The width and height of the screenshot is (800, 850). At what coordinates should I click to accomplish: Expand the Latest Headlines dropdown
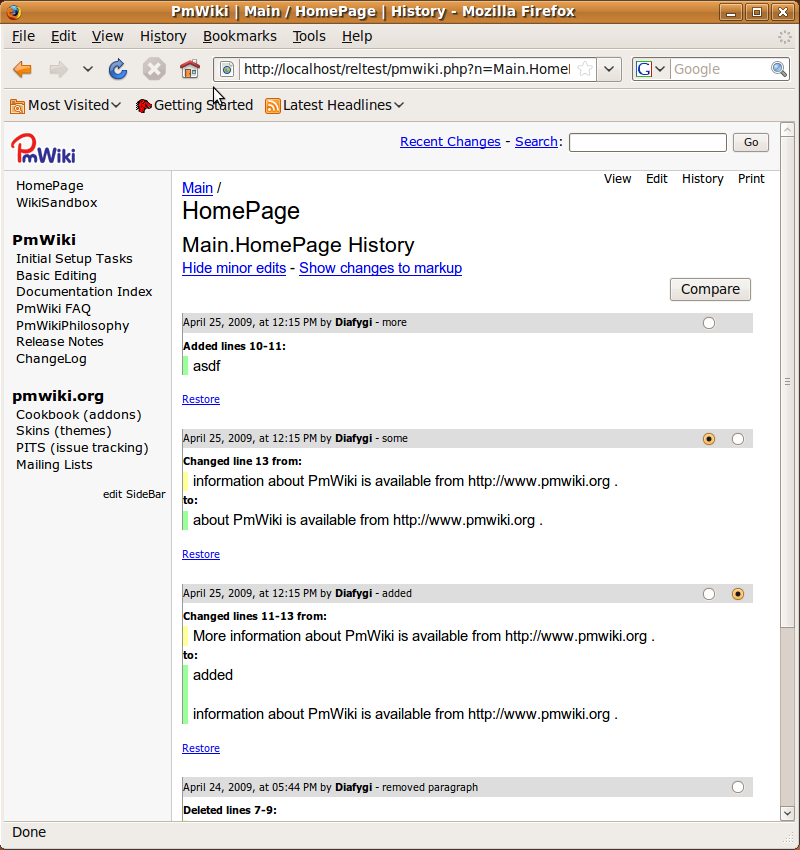pos(399,105)
